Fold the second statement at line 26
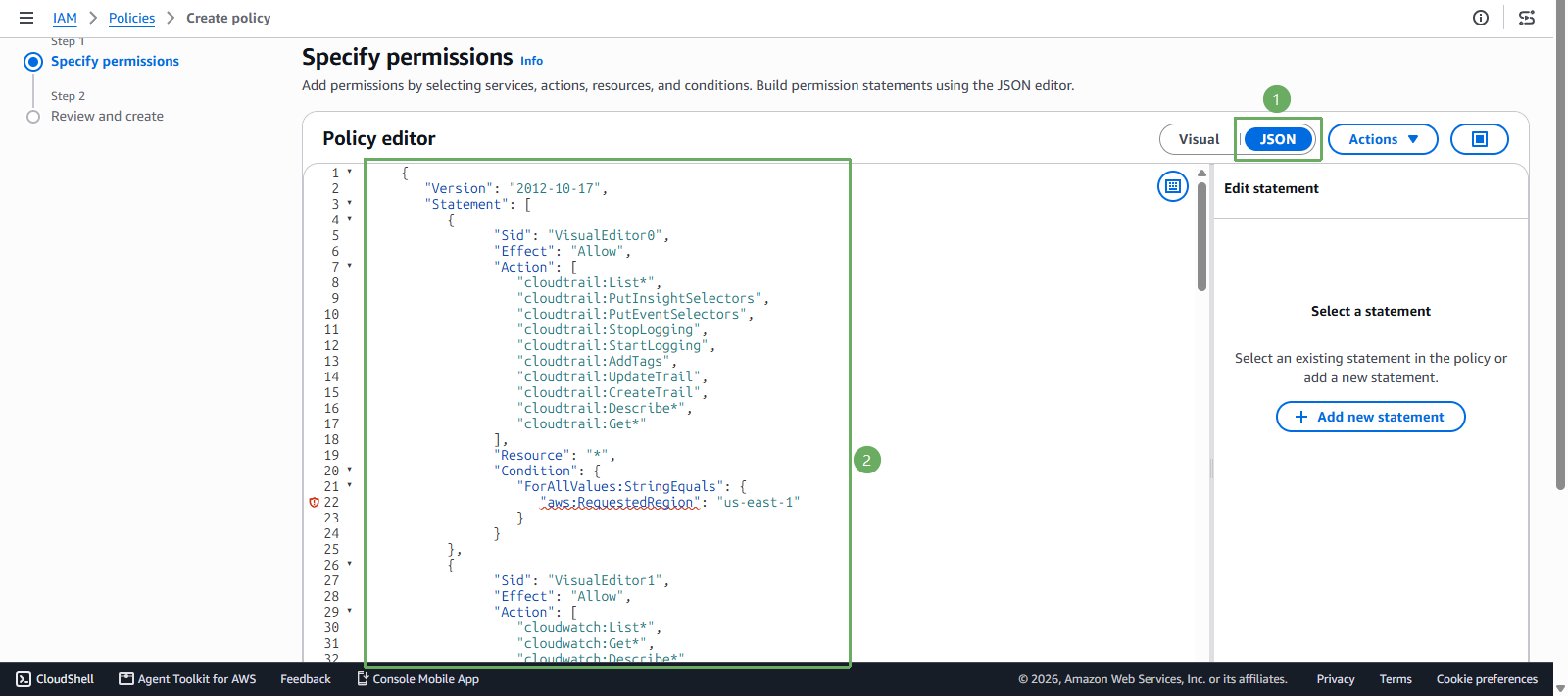This screenshot has width=1568, height=696. [350, 565]
